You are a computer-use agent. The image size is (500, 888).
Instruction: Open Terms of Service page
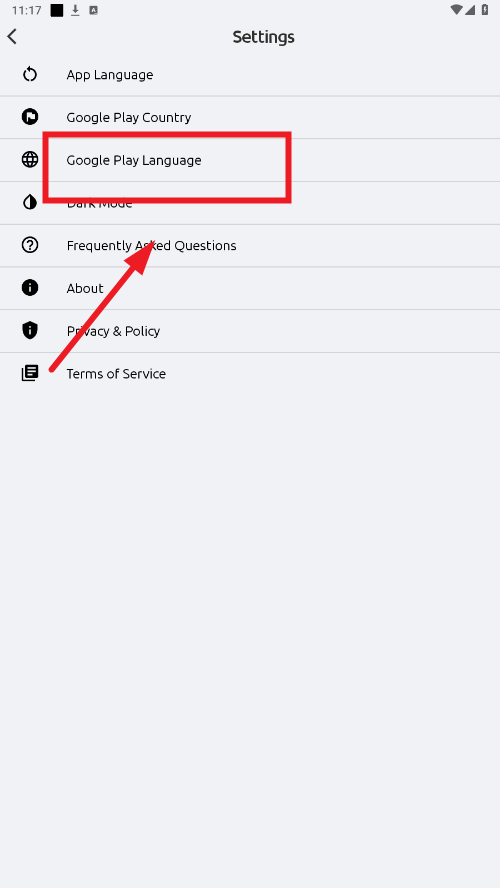250,374
